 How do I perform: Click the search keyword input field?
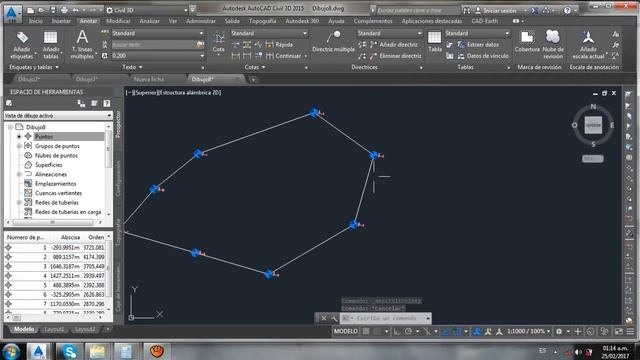pos(417,10)
